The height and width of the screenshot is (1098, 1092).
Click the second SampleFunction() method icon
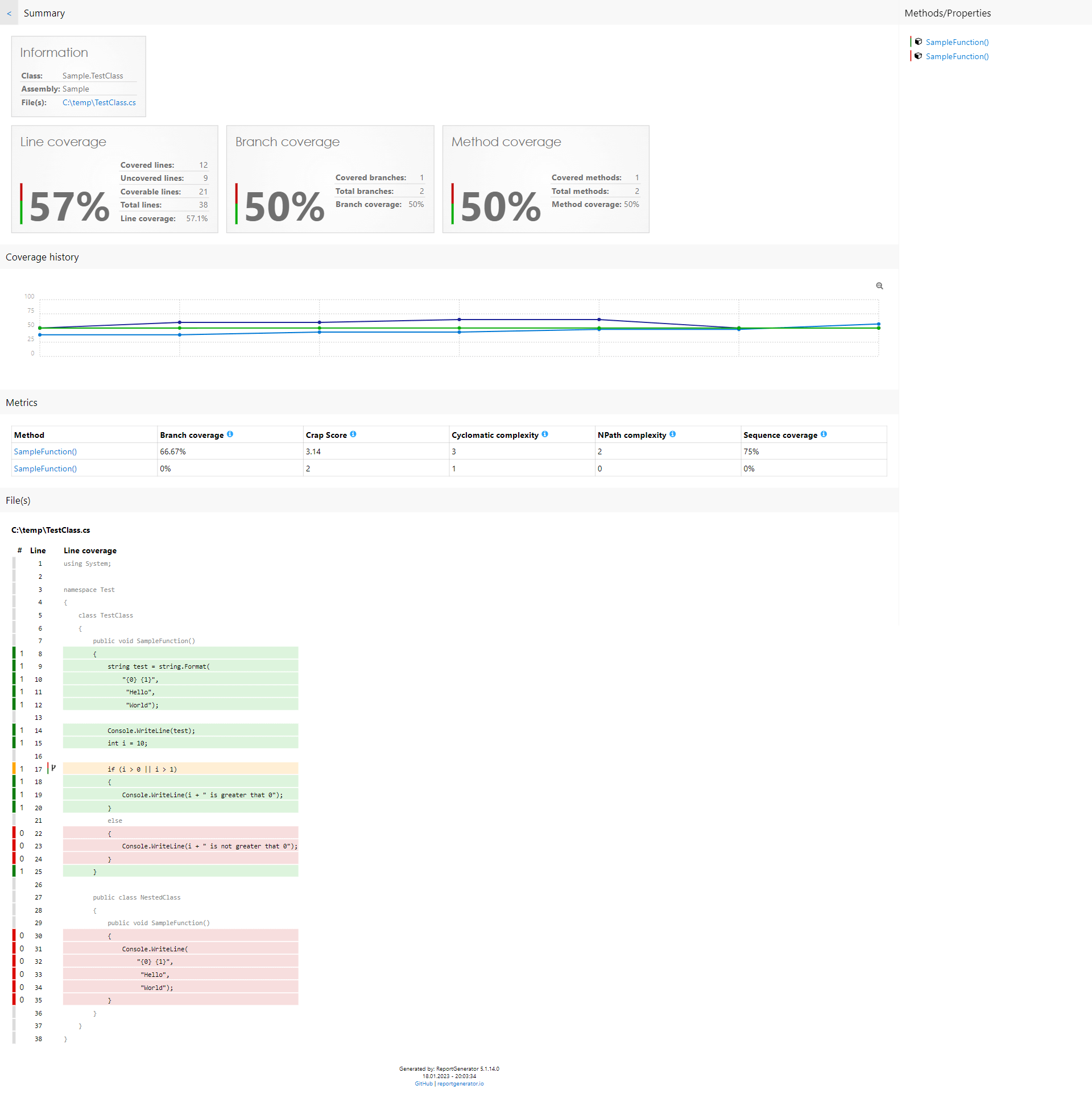[x=918, y=56]
